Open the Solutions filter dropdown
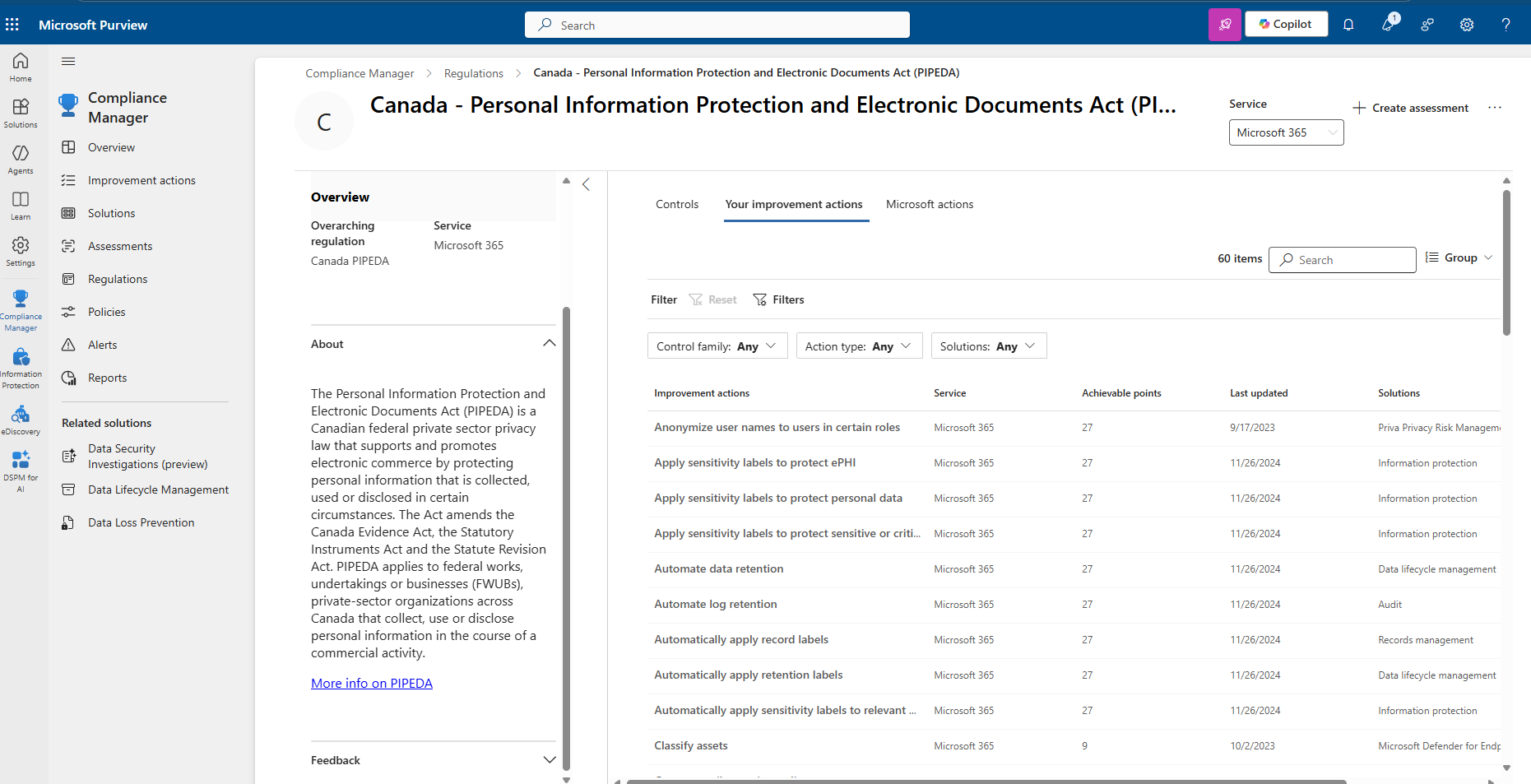The height and width of the screenshot is (784, 1531). point(989,346)
